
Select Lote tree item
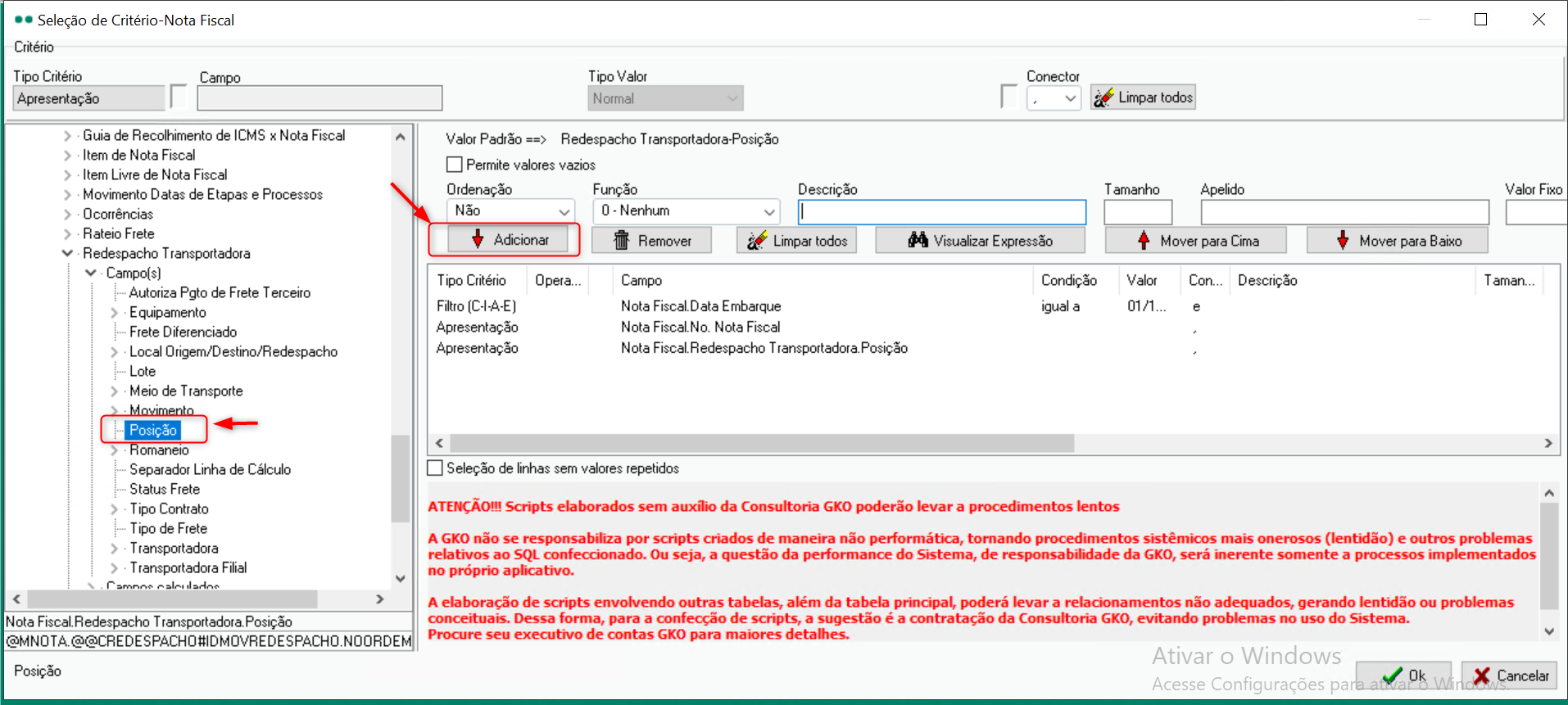click(143, 371)
